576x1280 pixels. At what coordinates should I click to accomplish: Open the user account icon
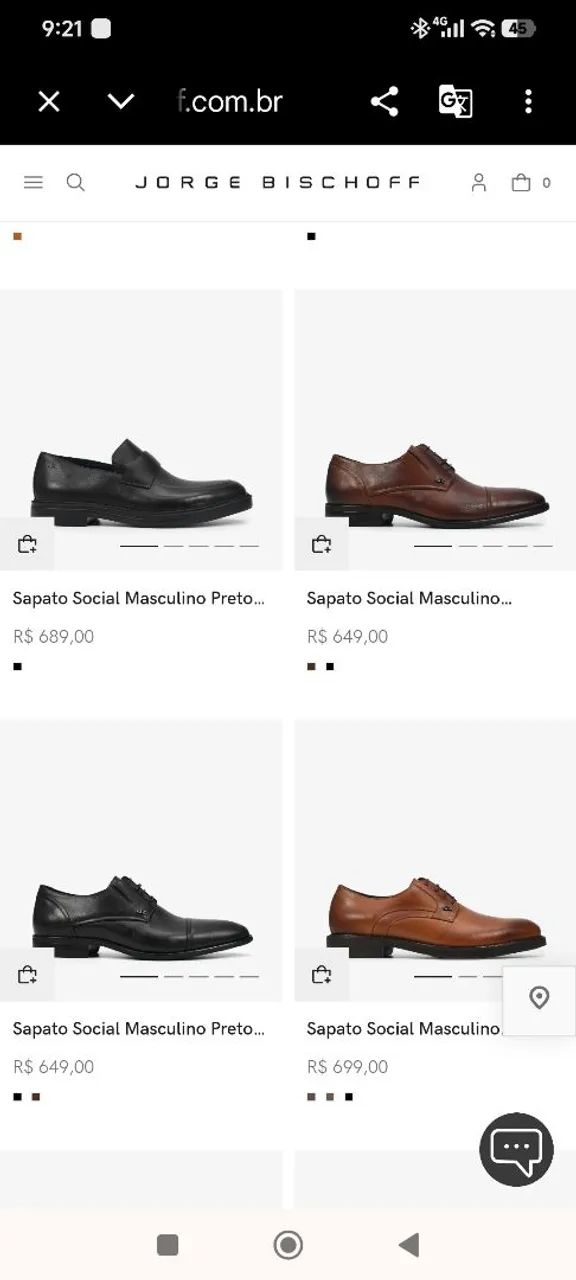tap(479, 182)
